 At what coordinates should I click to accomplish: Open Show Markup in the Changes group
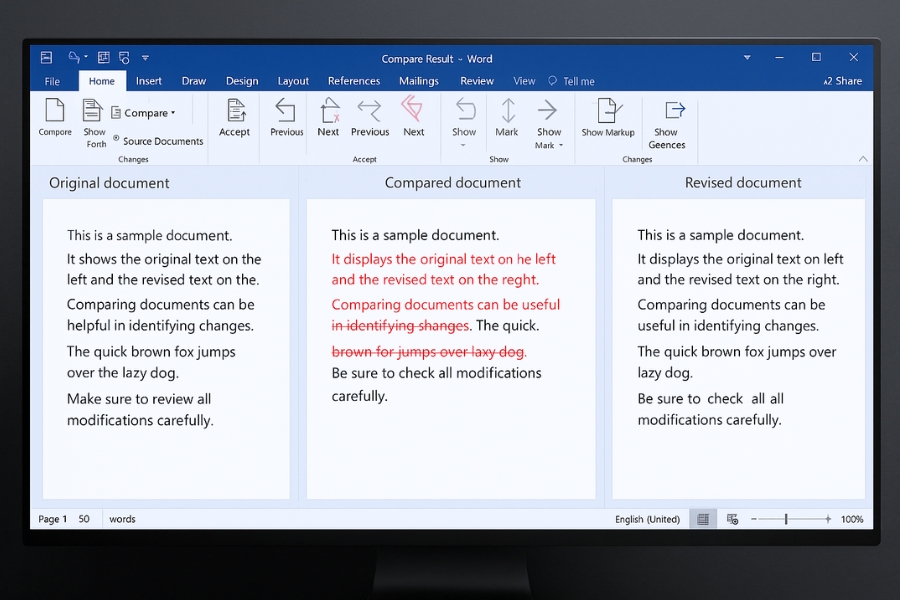point(608,118)
